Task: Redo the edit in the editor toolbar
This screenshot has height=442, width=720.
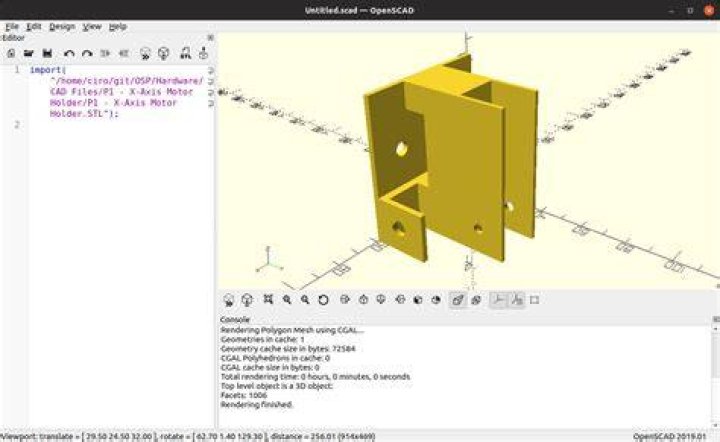Action: pyautogui.click(x=87, y=54)
